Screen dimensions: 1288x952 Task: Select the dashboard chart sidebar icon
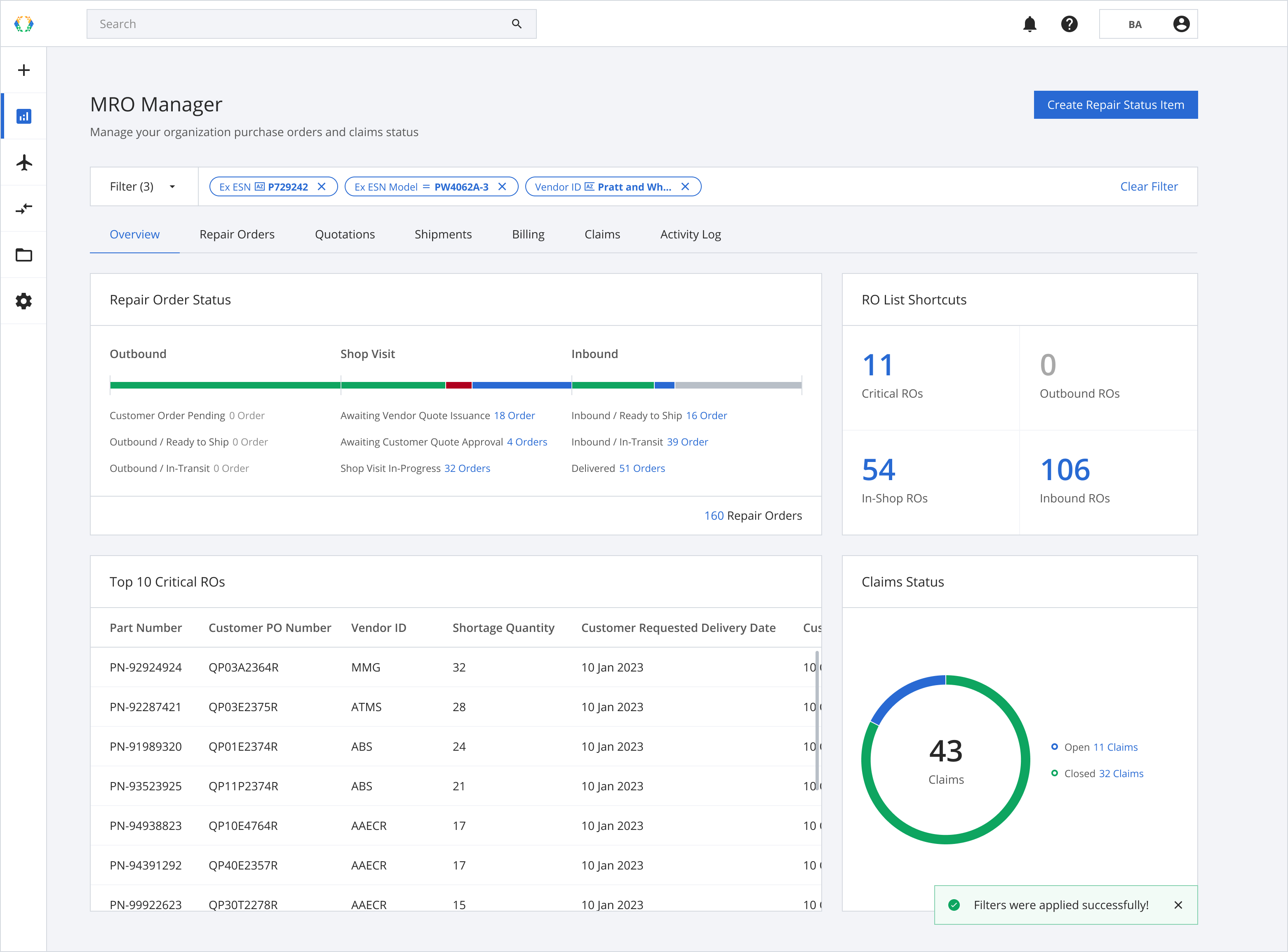[24, 116]
